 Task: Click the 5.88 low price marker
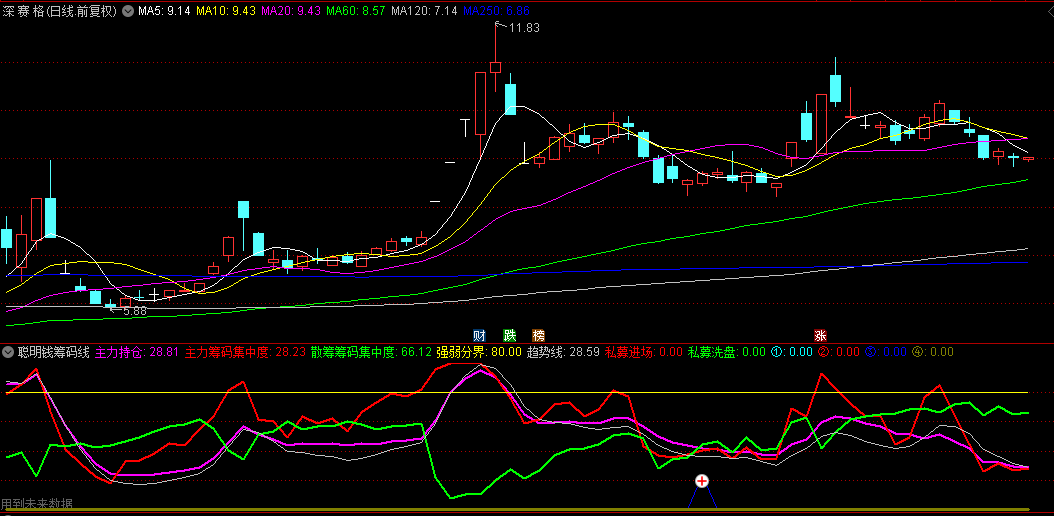[x=134, y=311]
